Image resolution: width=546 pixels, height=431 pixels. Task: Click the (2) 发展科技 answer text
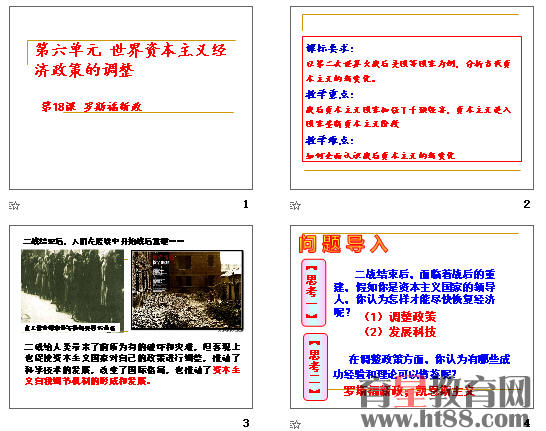399,331
